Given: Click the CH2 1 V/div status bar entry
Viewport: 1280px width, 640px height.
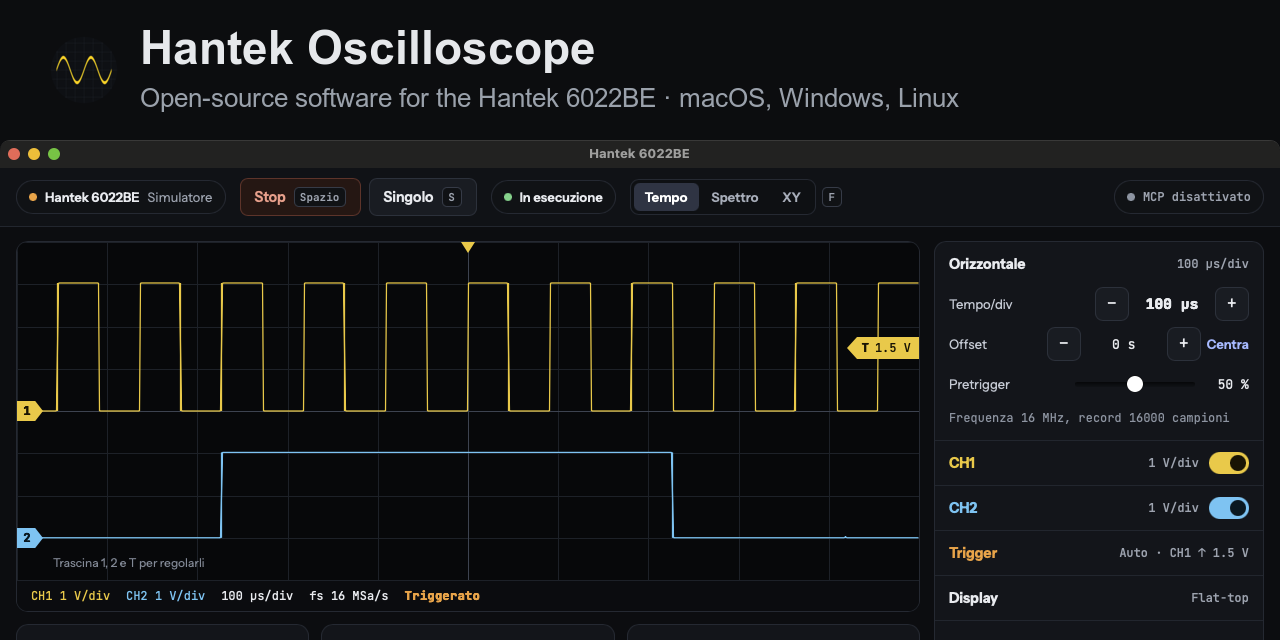Looking at the screenshot, I should point(166,596).
